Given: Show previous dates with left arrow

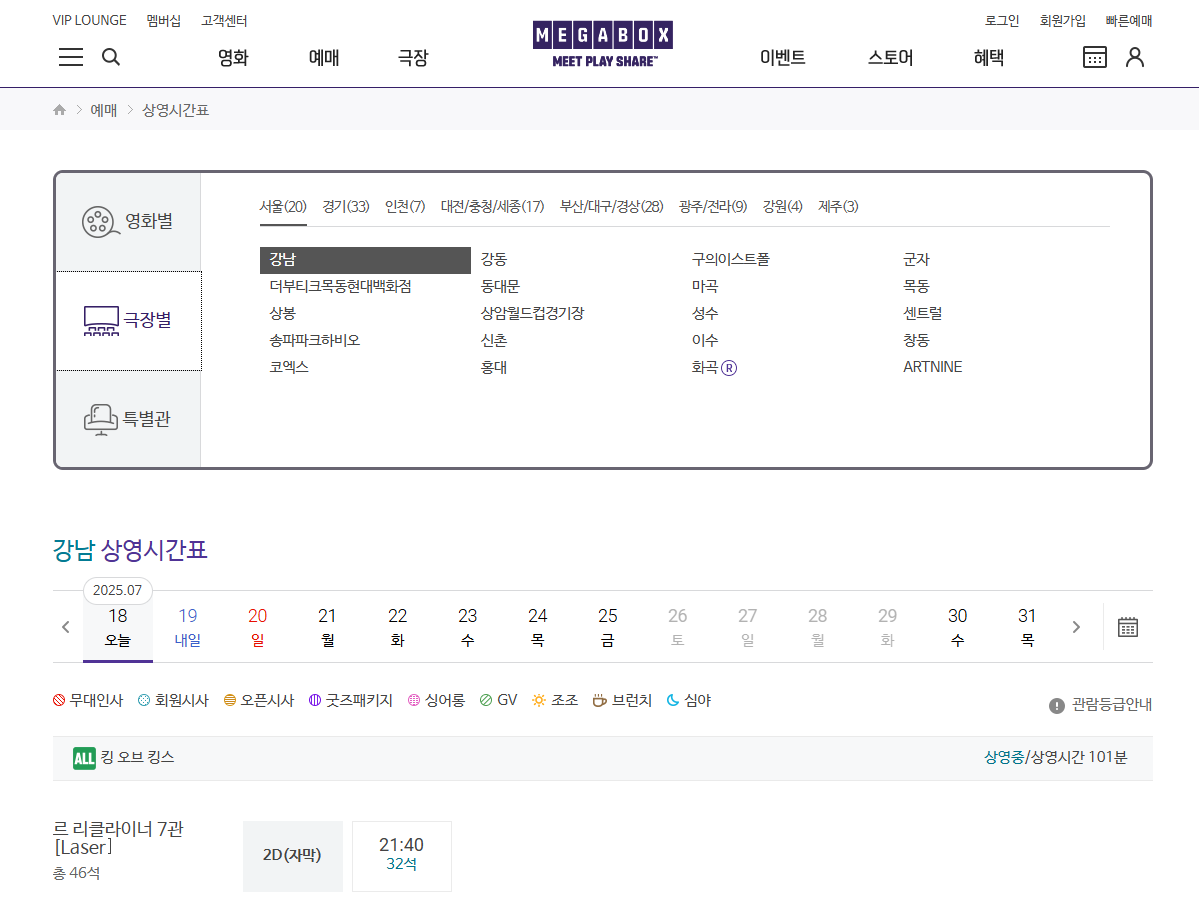Looking at the screenshot, I should pos(66,627).
